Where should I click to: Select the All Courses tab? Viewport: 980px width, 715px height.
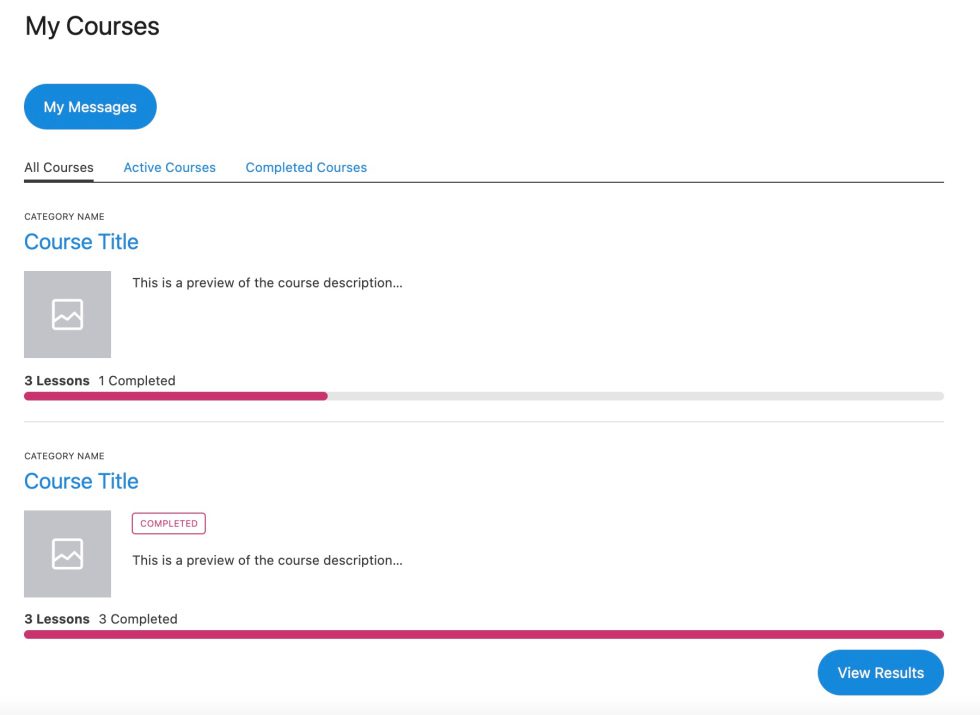click(59, 168)
